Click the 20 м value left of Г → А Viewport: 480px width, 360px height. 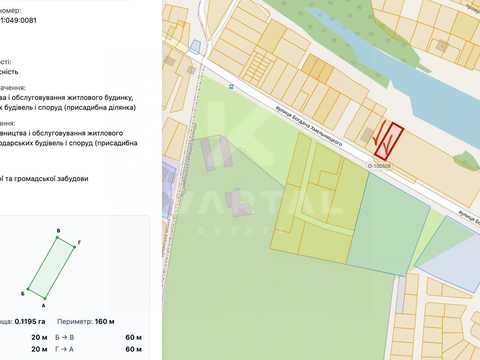[x=39, y=349]
